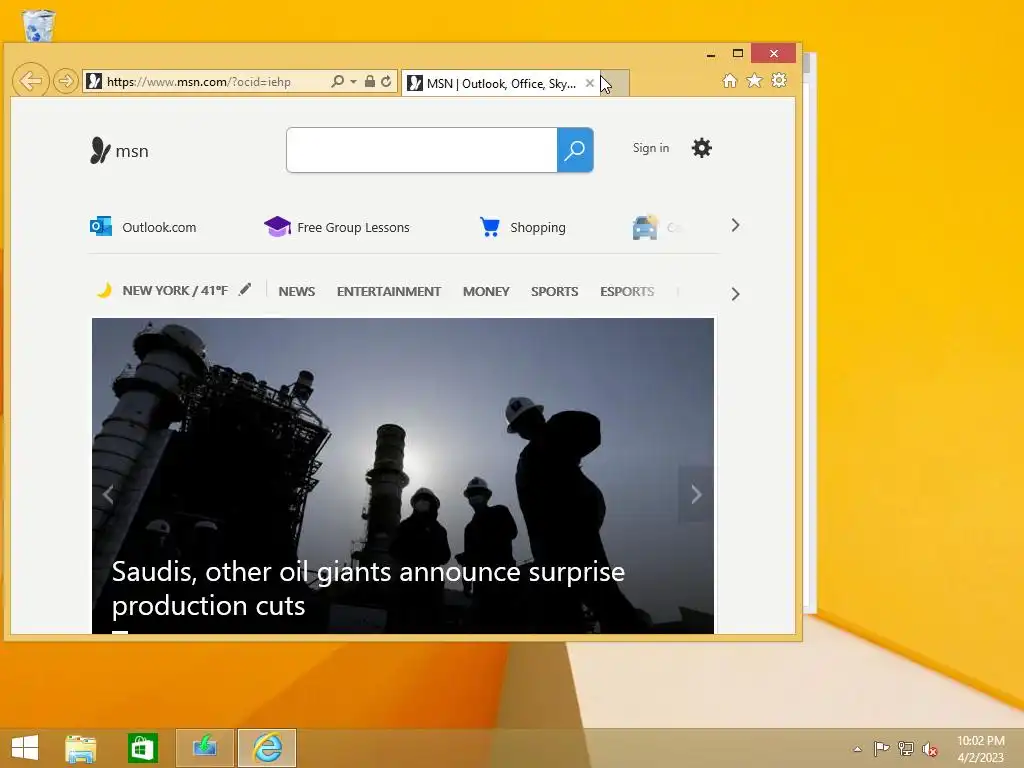This screenshot has width=1024, height=768.
Task: Open the Shopping shortcut link
Action: click(522, 227)
